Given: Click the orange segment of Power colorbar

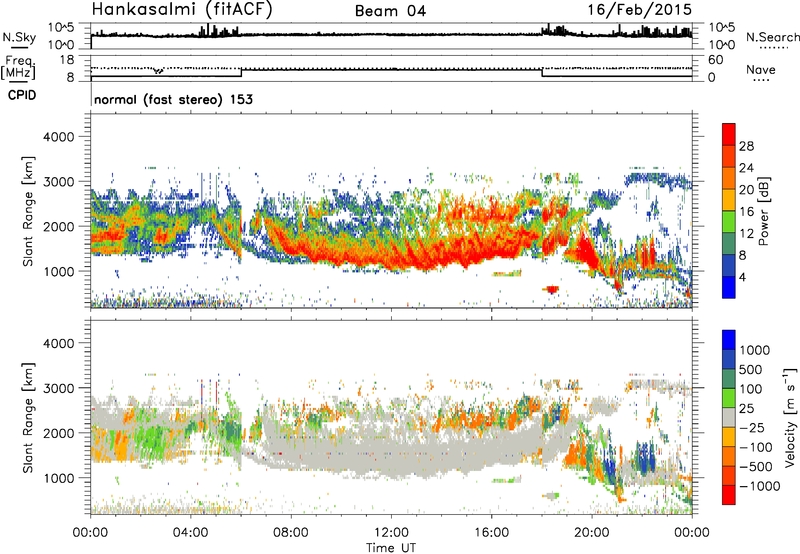Looking at the screenshot, I should tap(729, 178).
